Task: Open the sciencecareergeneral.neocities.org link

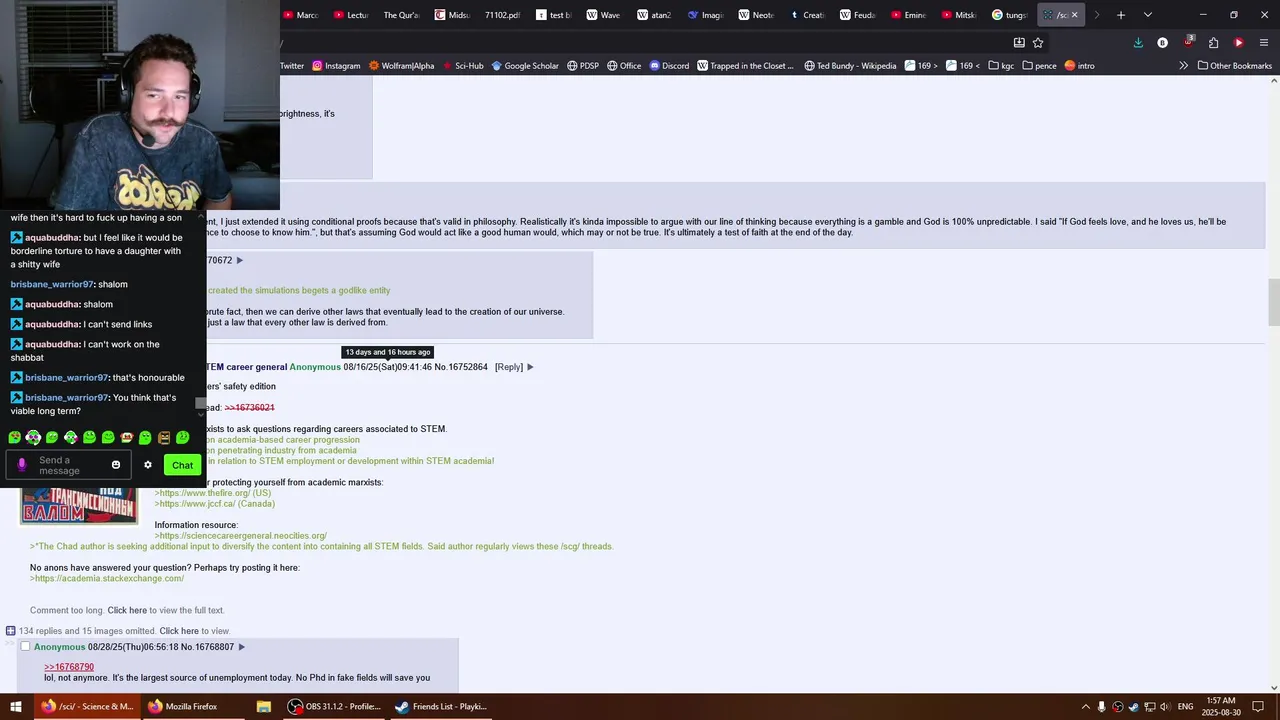Action: (241, 536)
